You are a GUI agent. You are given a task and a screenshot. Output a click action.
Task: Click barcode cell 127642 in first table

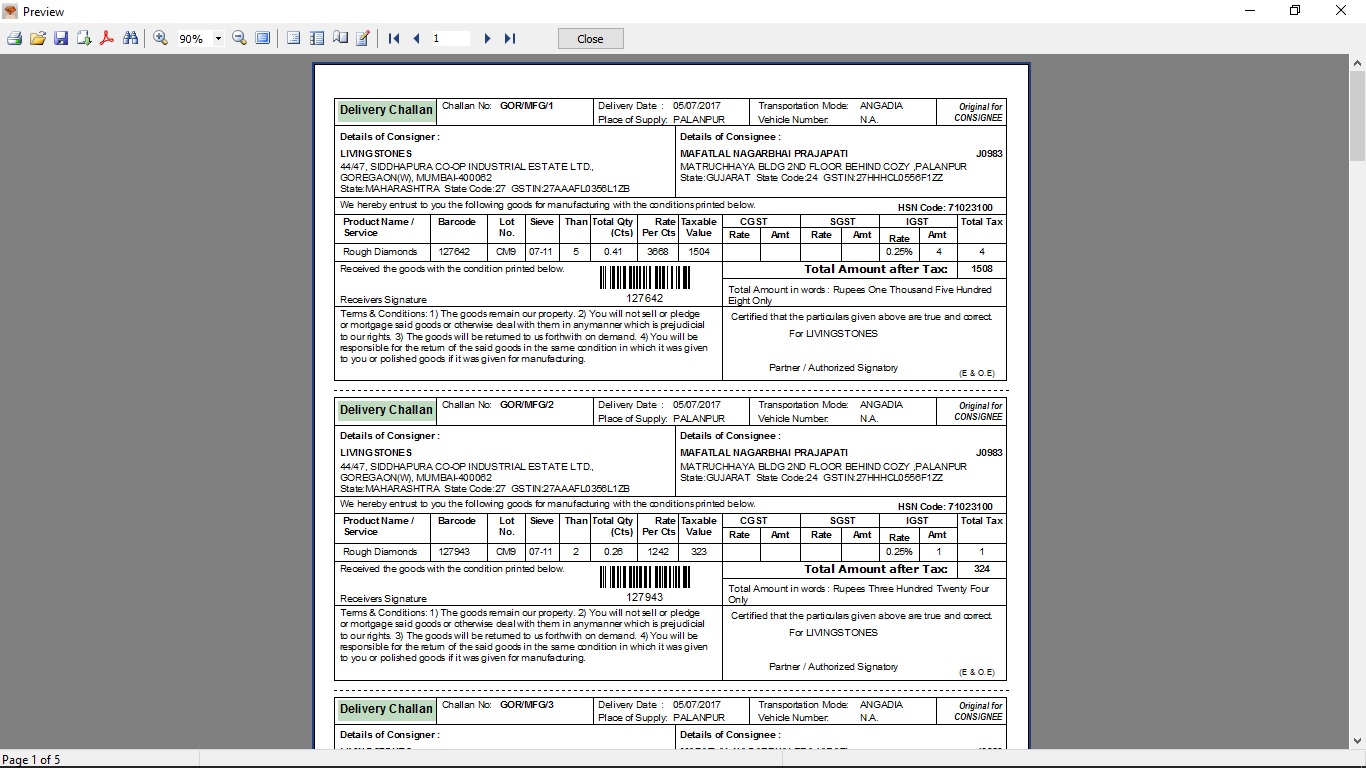pyautogui.click(x=454, y=252)
